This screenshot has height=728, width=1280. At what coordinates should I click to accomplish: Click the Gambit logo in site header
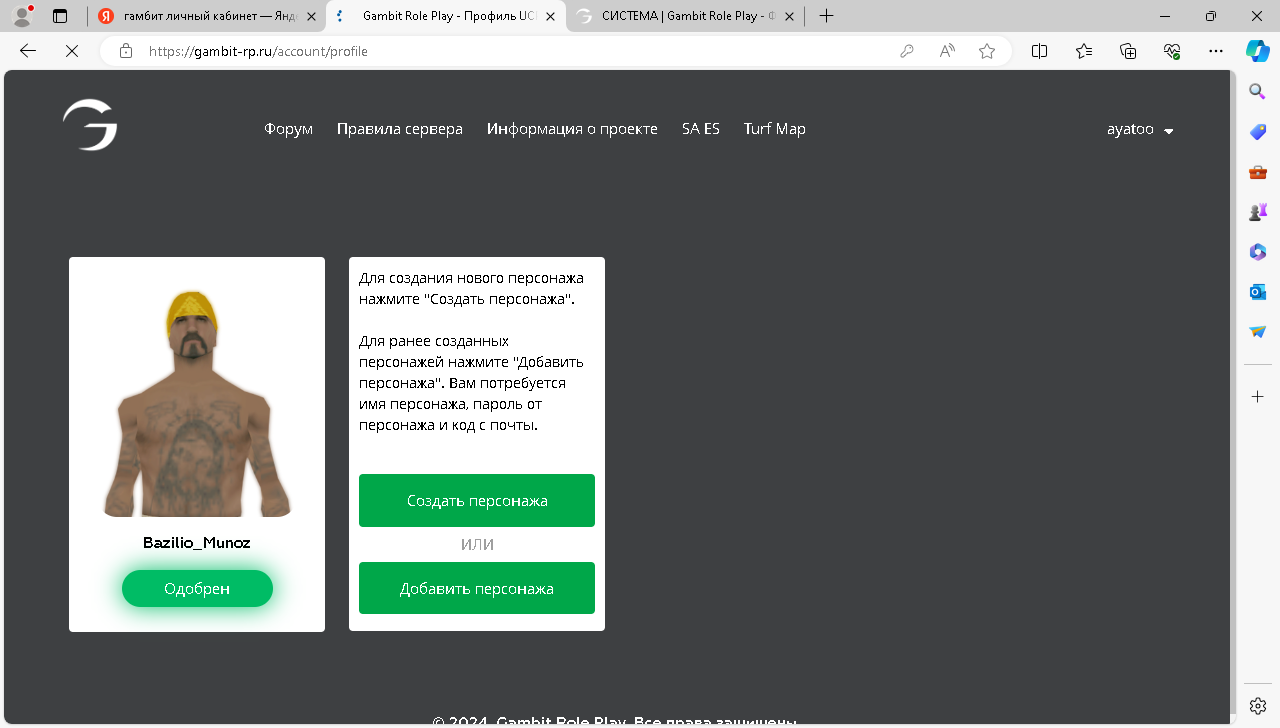click(90, 126)
